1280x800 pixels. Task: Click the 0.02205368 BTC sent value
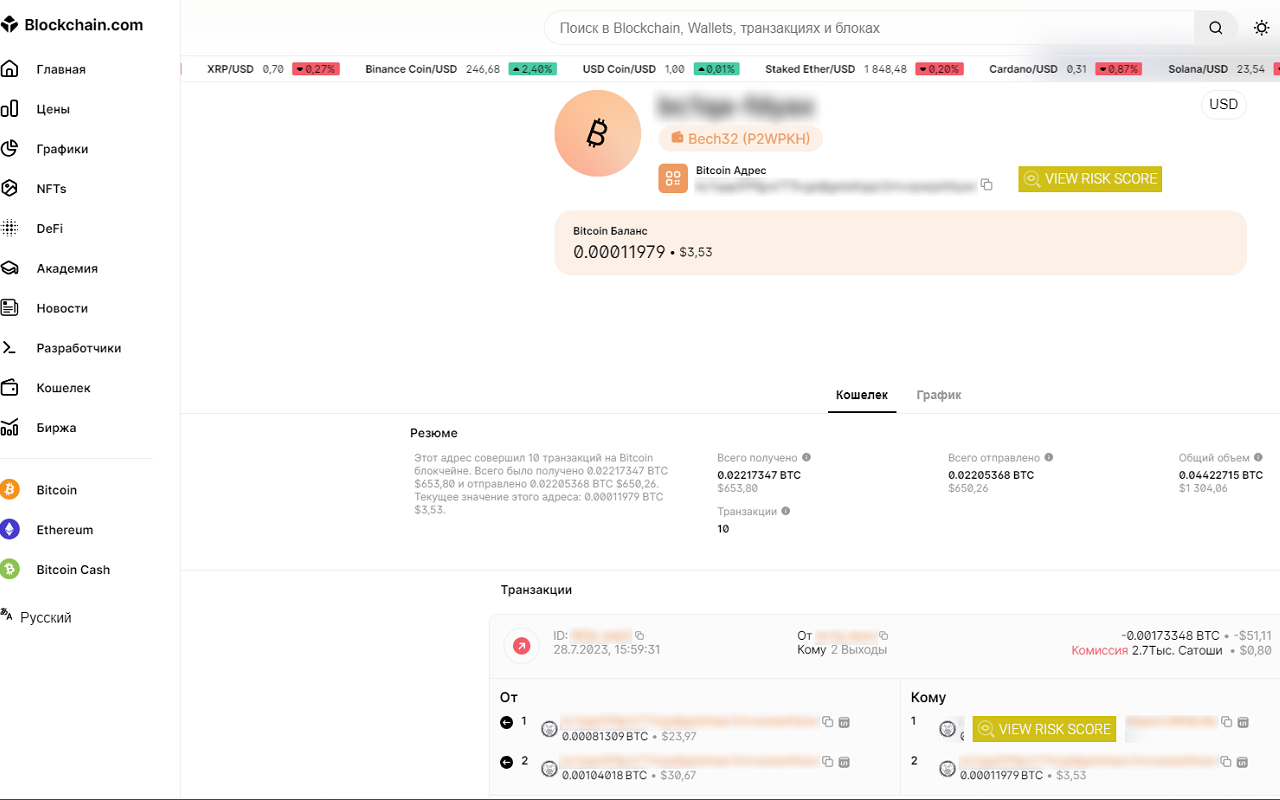(x=991, y=475)
